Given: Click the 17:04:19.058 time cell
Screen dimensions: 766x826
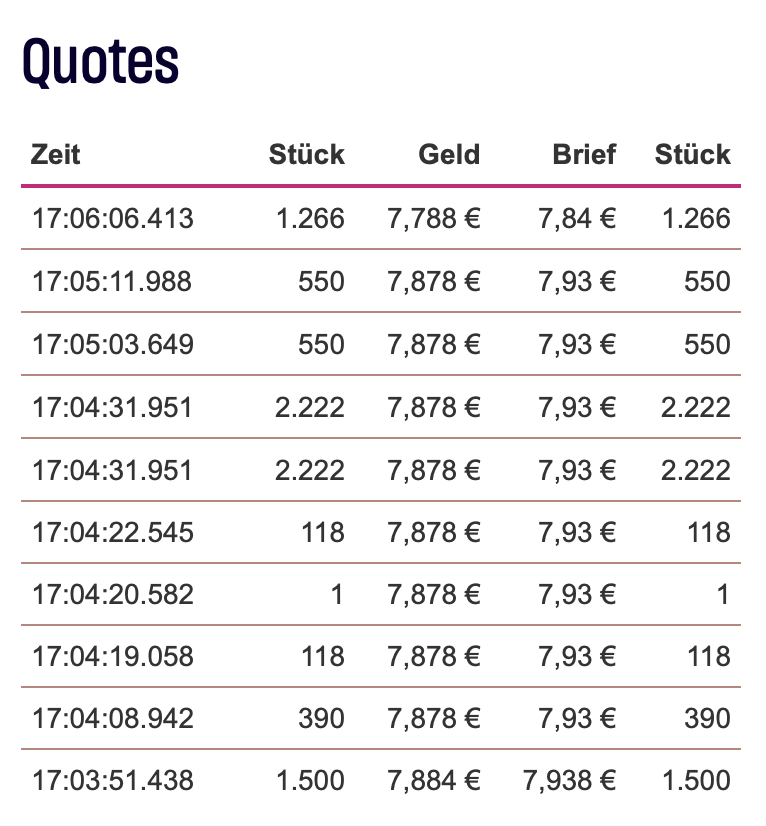Looking at the screenshot, I should tap(113, 657).
